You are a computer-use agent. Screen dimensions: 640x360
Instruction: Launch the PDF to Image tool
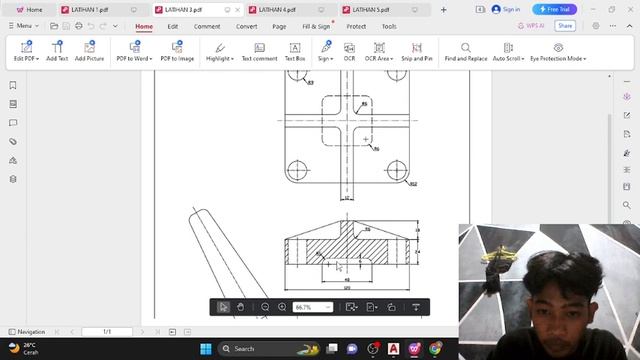tap(177, 51)
